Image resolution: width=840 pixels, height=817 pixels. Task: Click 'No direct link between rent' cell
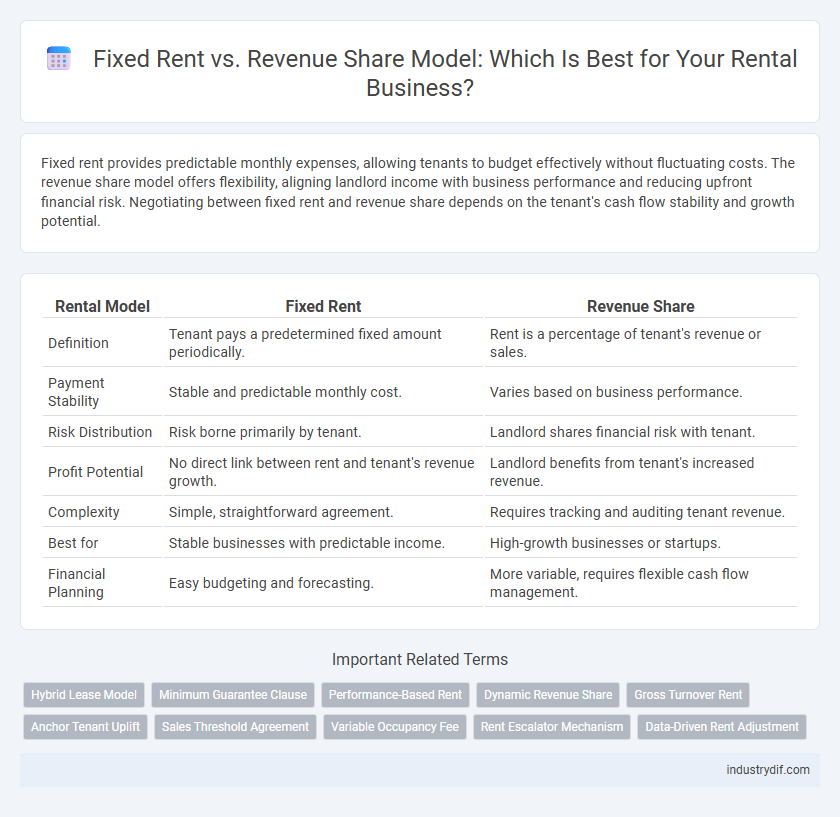(x=324, y=472)
